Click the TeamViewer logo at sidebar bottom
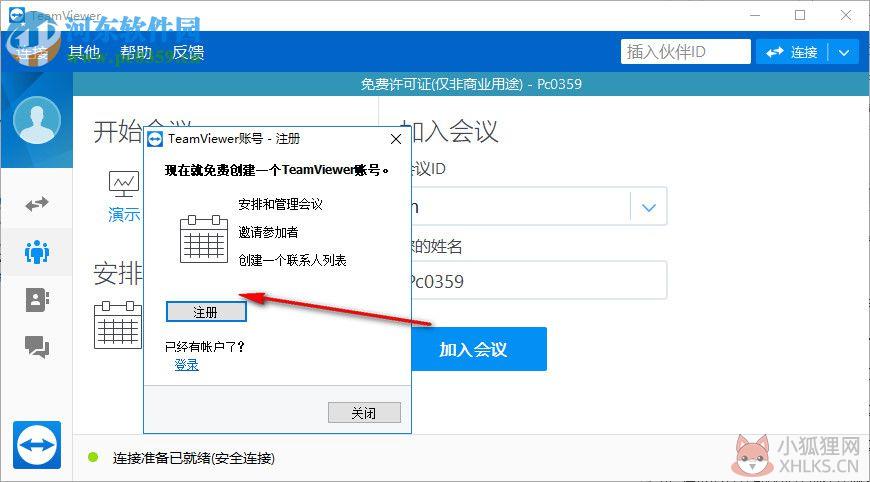This screenshot has height=482, width=870. [x=37, y=445]
